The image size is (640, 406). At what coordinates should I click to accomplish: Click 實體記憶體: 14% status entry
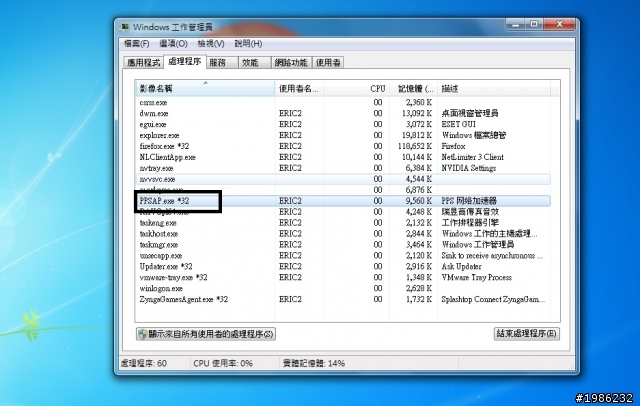coord(314,363)
